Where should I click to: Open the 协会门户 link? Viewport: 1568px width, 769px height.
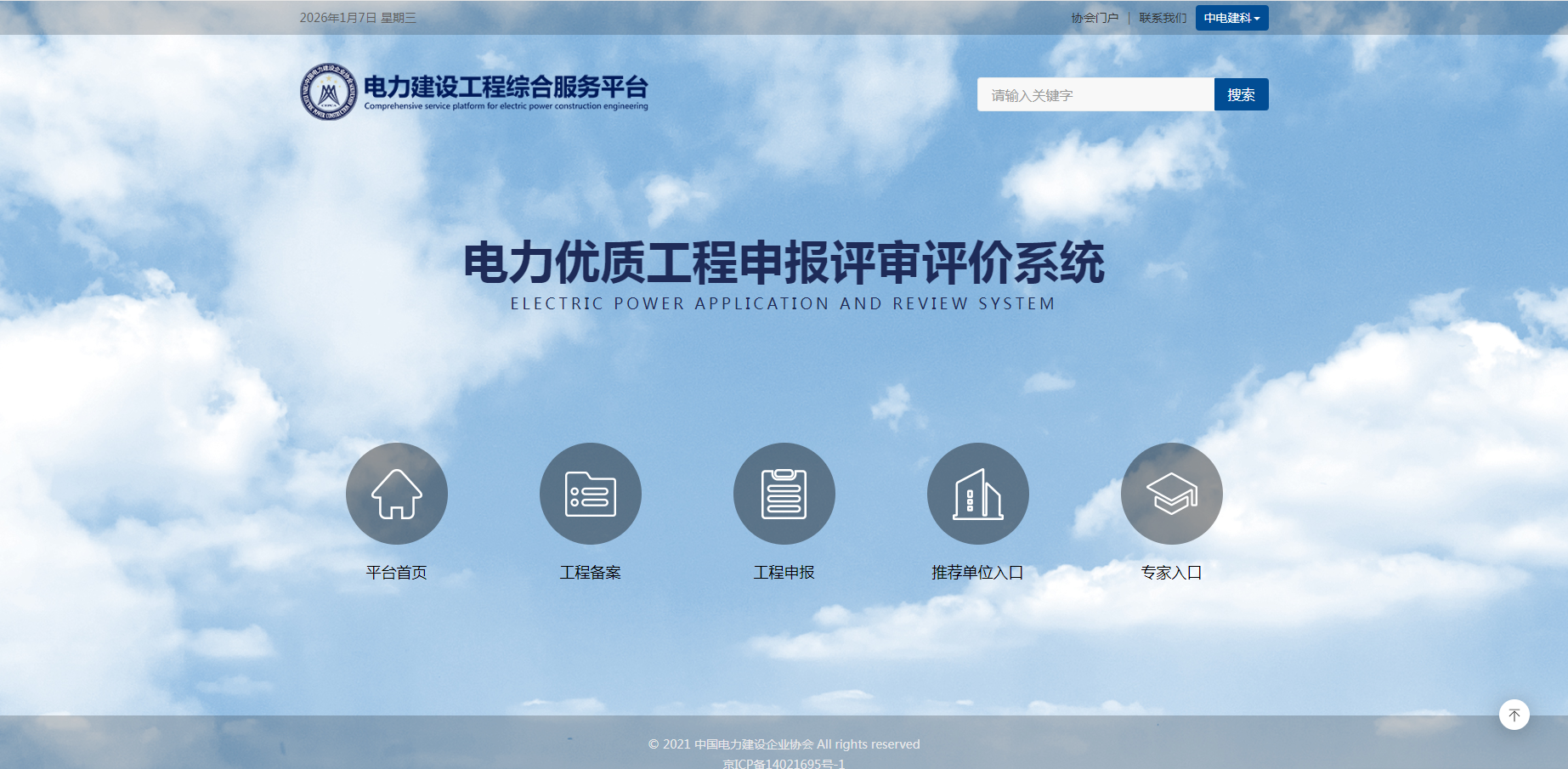(1095, 18)
